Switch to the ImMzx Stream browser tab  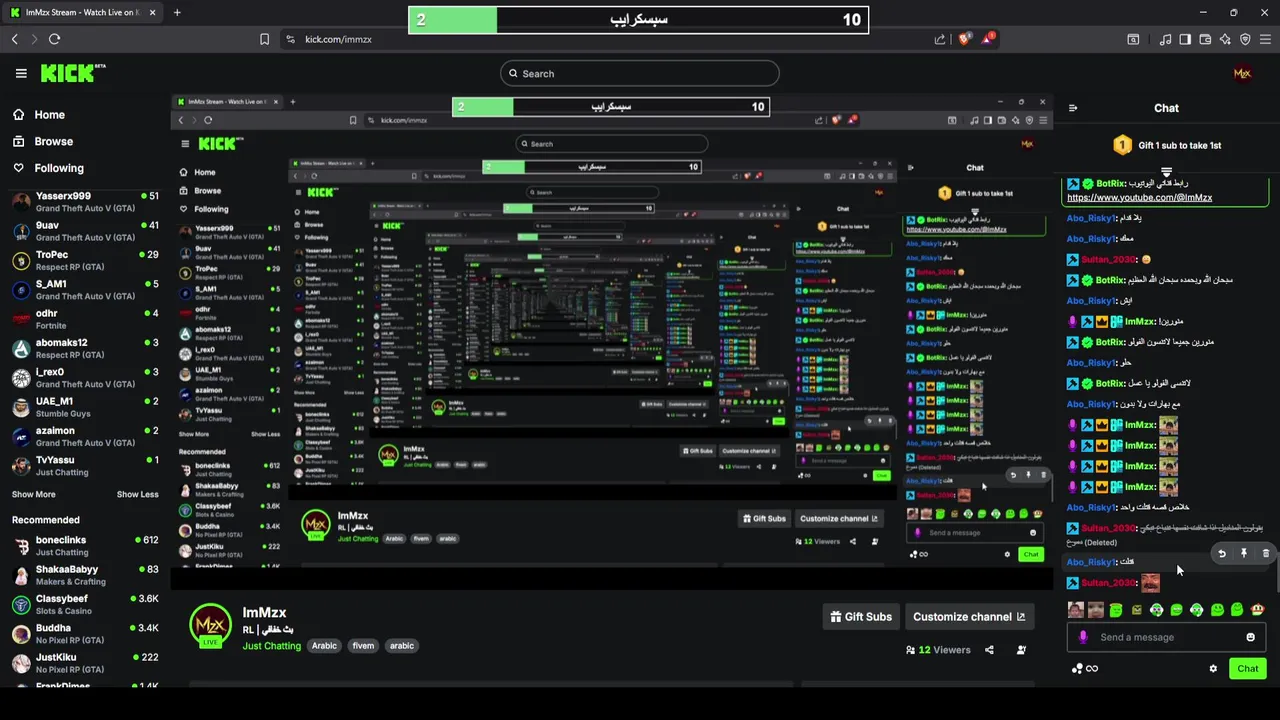click(83, 12)
